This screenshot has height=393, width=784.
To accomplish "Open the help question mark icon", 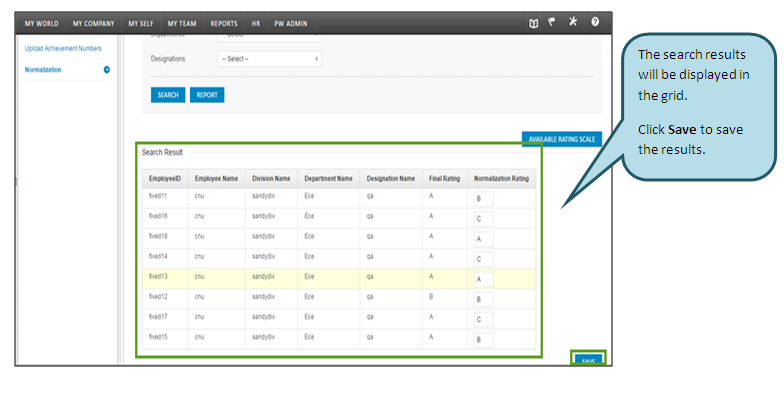I will pyautogui.click(x=595, y=22).
